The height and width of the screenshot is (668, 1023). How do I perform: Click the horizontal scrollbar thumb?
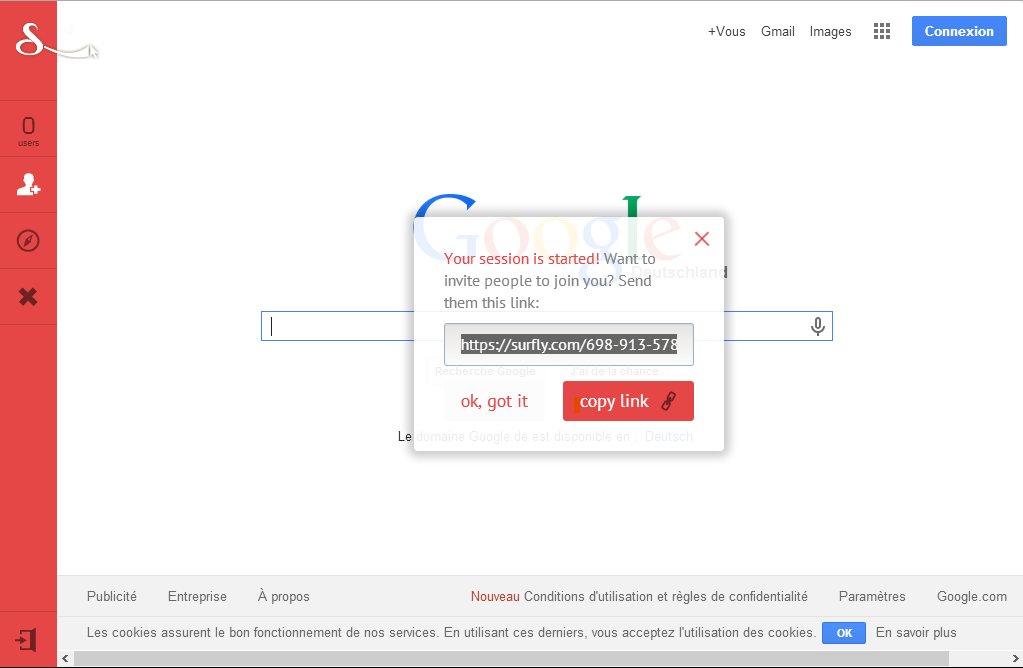click(510, 659)
